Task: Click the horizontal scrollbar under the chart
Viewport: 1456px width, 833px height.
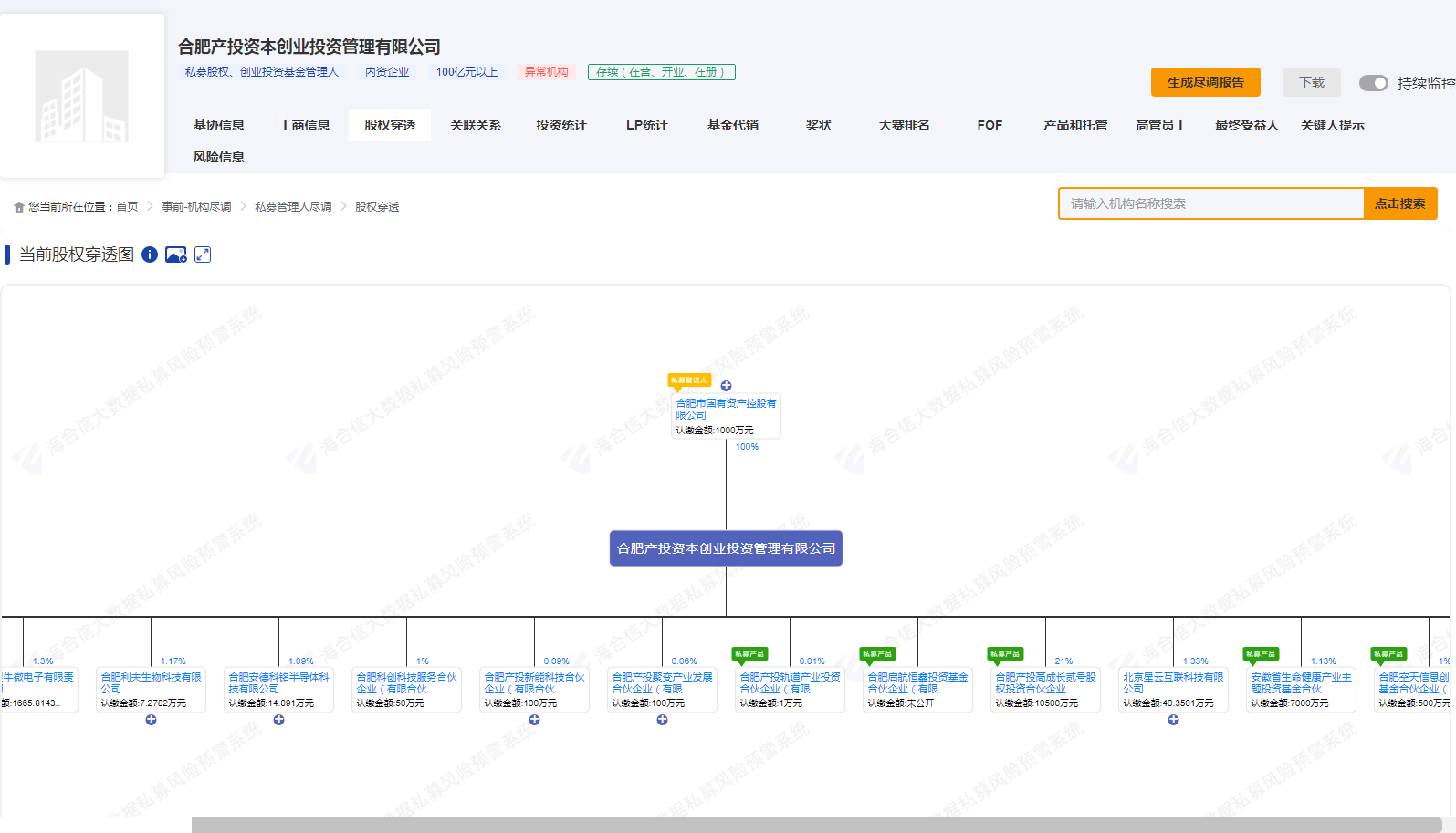Action: coord(816,825)
